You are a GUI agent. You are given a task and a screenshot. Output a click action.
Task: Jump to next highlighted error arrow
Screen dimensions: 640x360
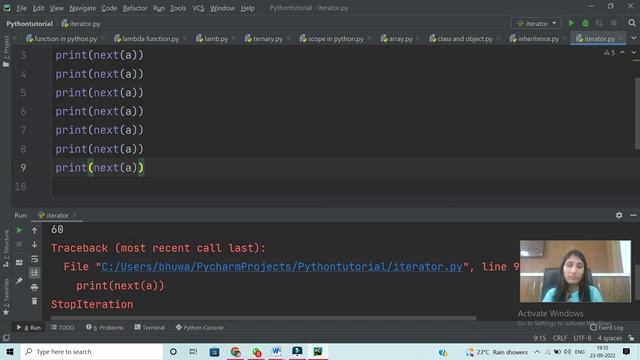(x=633, y=52)
